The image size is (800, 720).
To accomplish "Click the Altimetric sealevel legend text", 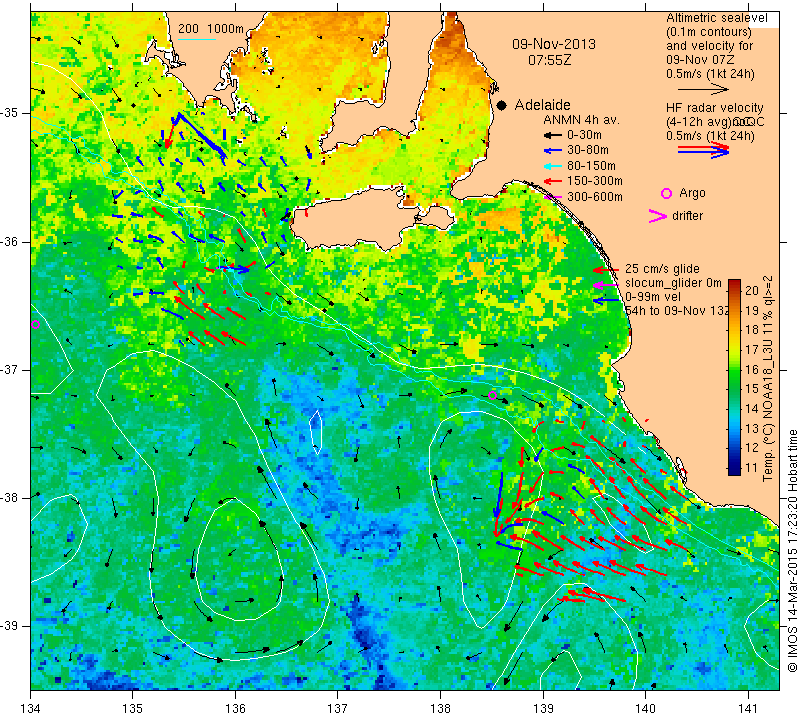I will click(716, 18).
